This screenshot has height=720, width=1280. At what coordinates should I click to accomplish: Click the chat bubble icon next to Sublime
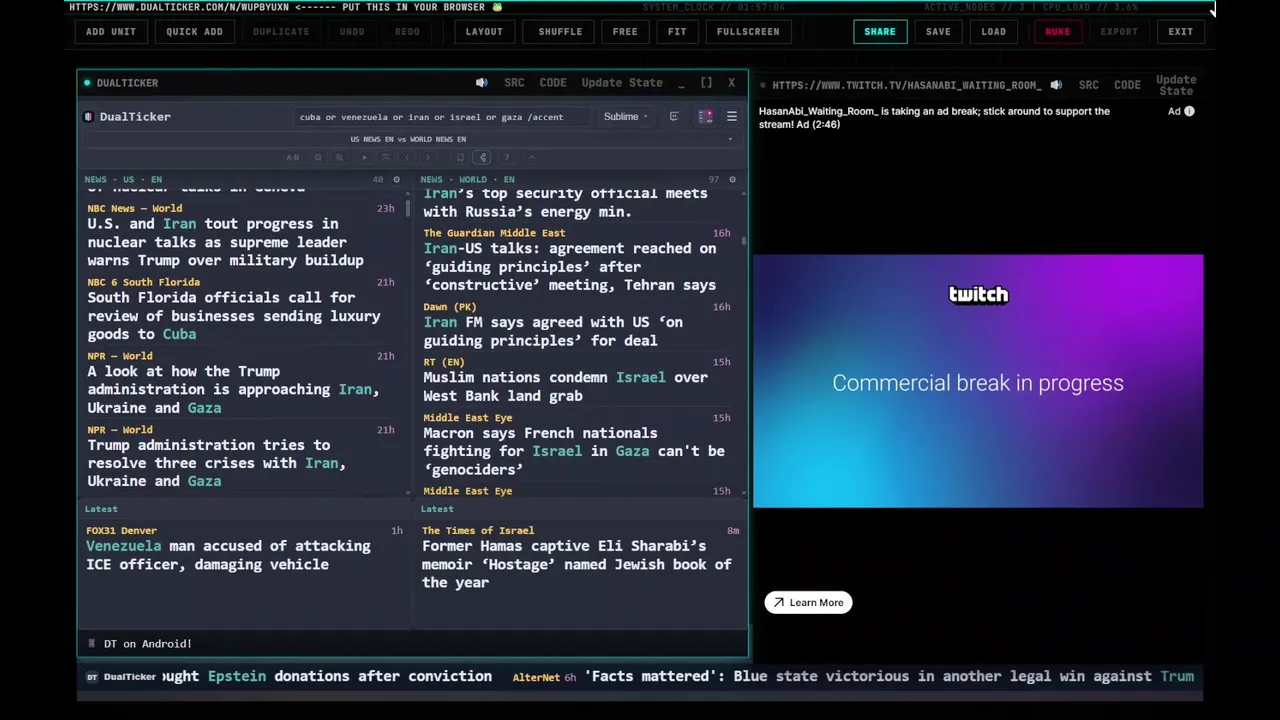674,117
